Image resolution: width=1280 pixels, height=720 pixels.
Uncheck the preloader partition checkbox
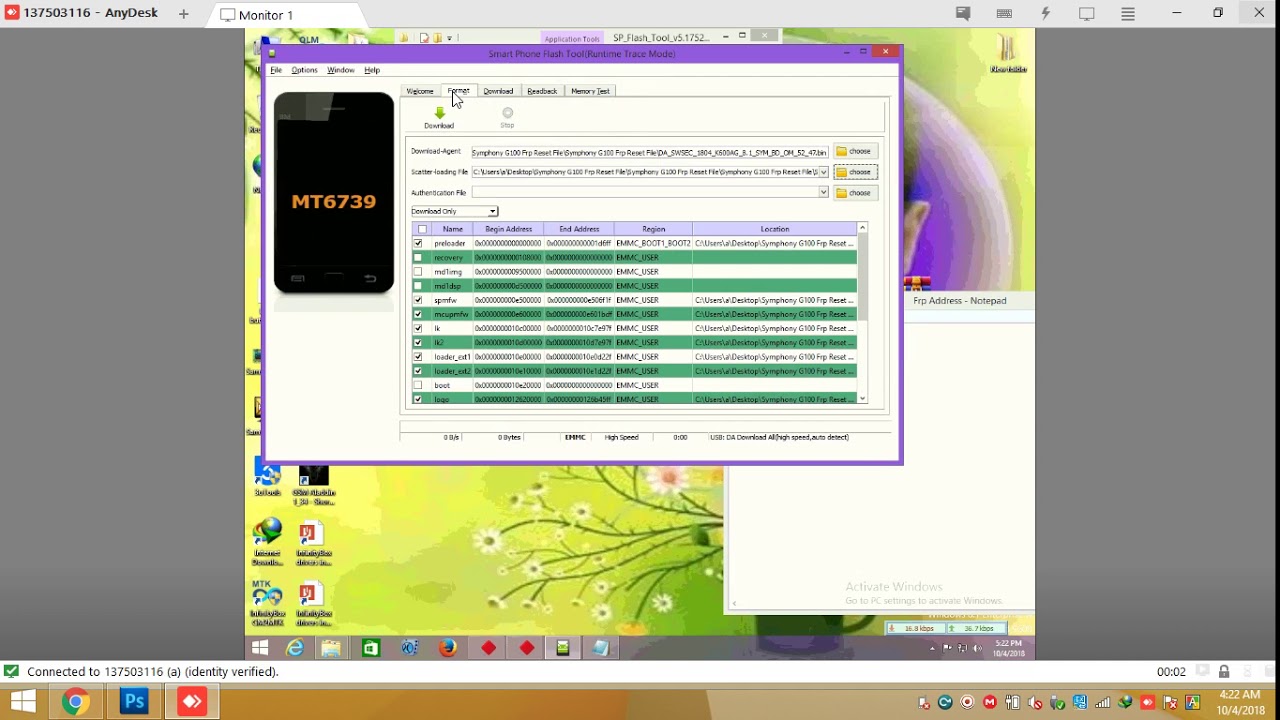[x=418, y=243]
